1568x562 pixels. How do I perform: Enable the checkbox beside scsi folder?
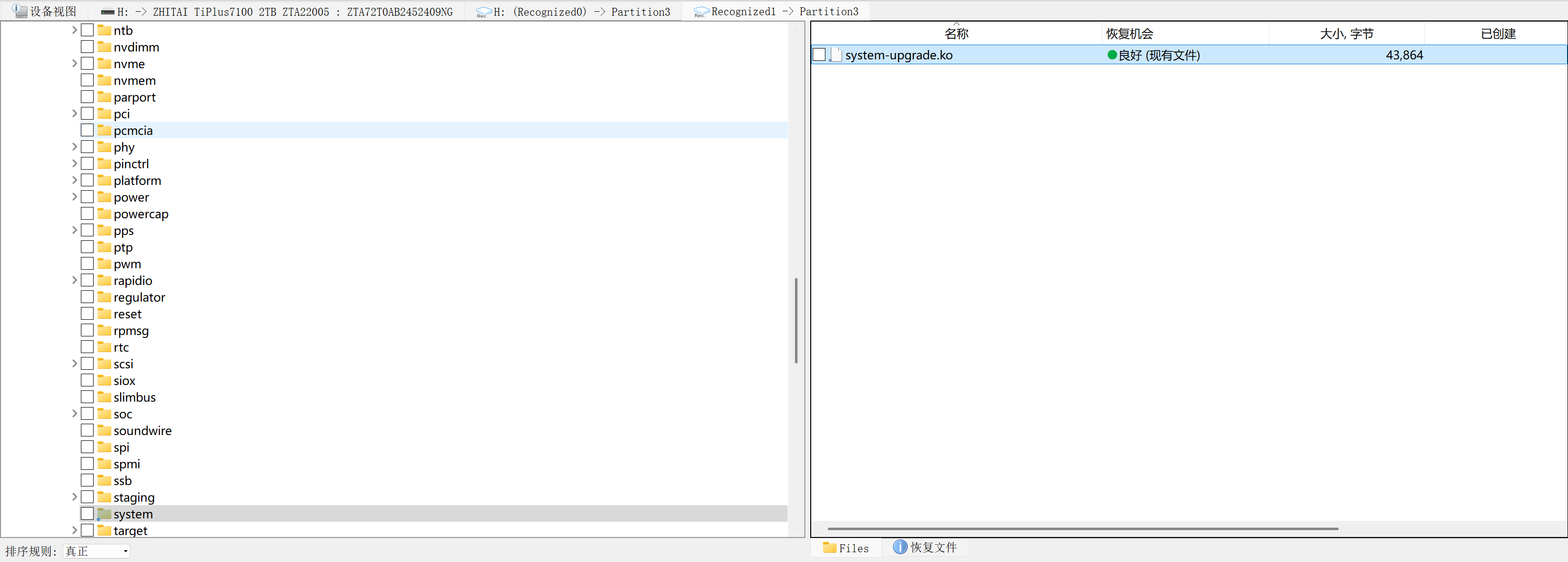(88, 363)
